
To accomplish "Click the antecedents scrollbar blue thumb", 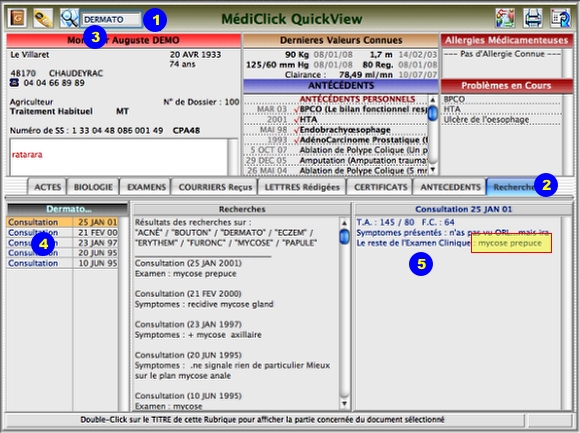I will [432, 113].
